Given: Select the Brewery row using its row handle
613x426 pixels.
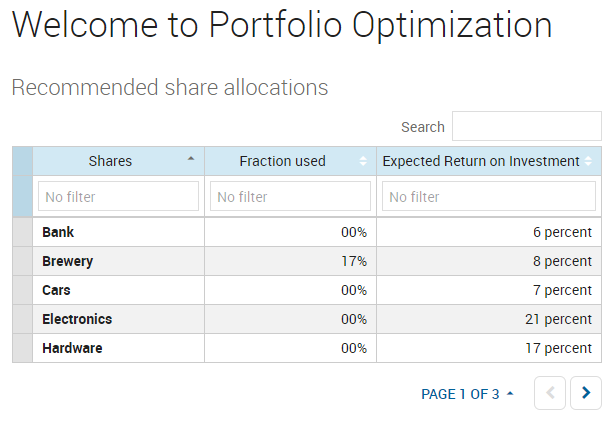Looking at the screenshot, I should (x=22, y=261).
